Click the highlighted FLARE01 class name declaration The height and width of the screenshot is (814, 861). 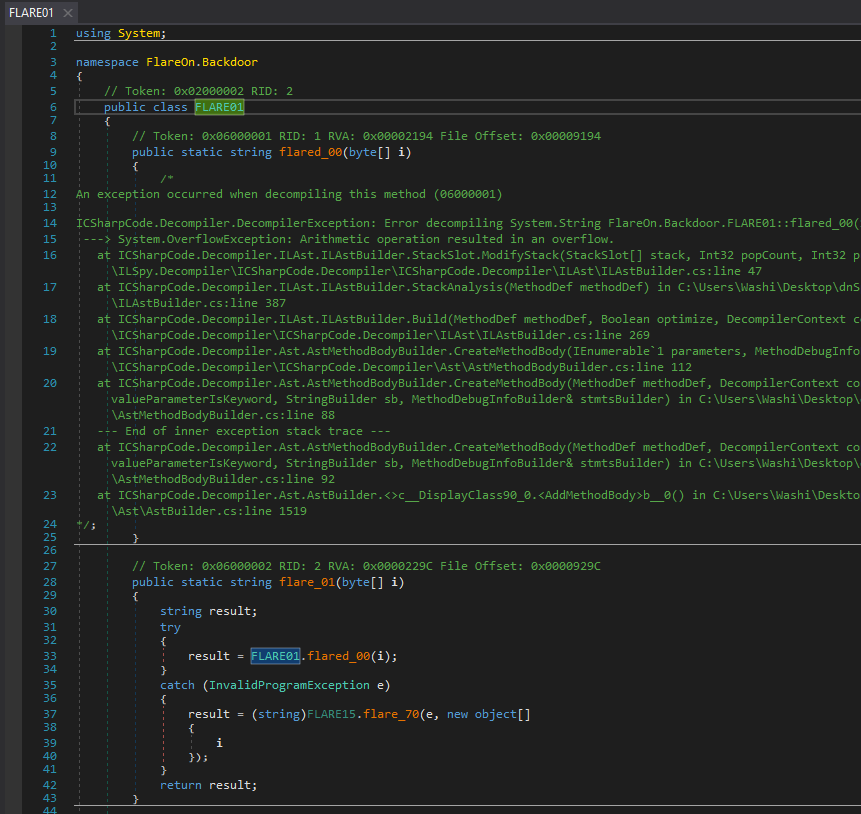[219, 107]
